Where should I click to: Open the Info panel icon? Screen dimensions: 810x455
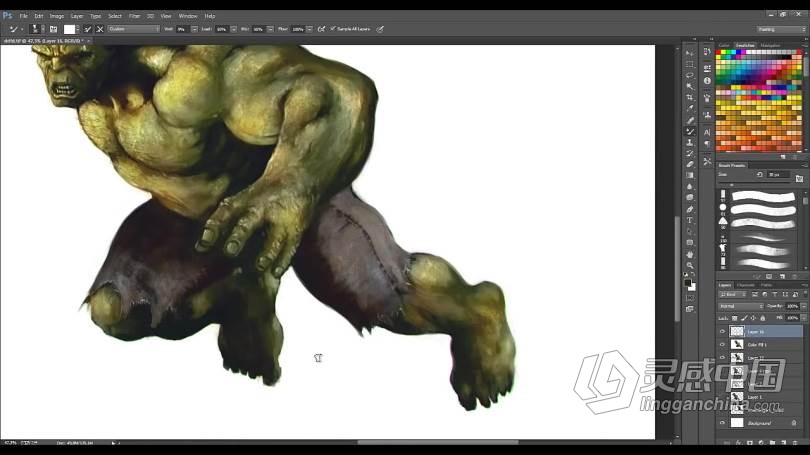tap(707, 81)
